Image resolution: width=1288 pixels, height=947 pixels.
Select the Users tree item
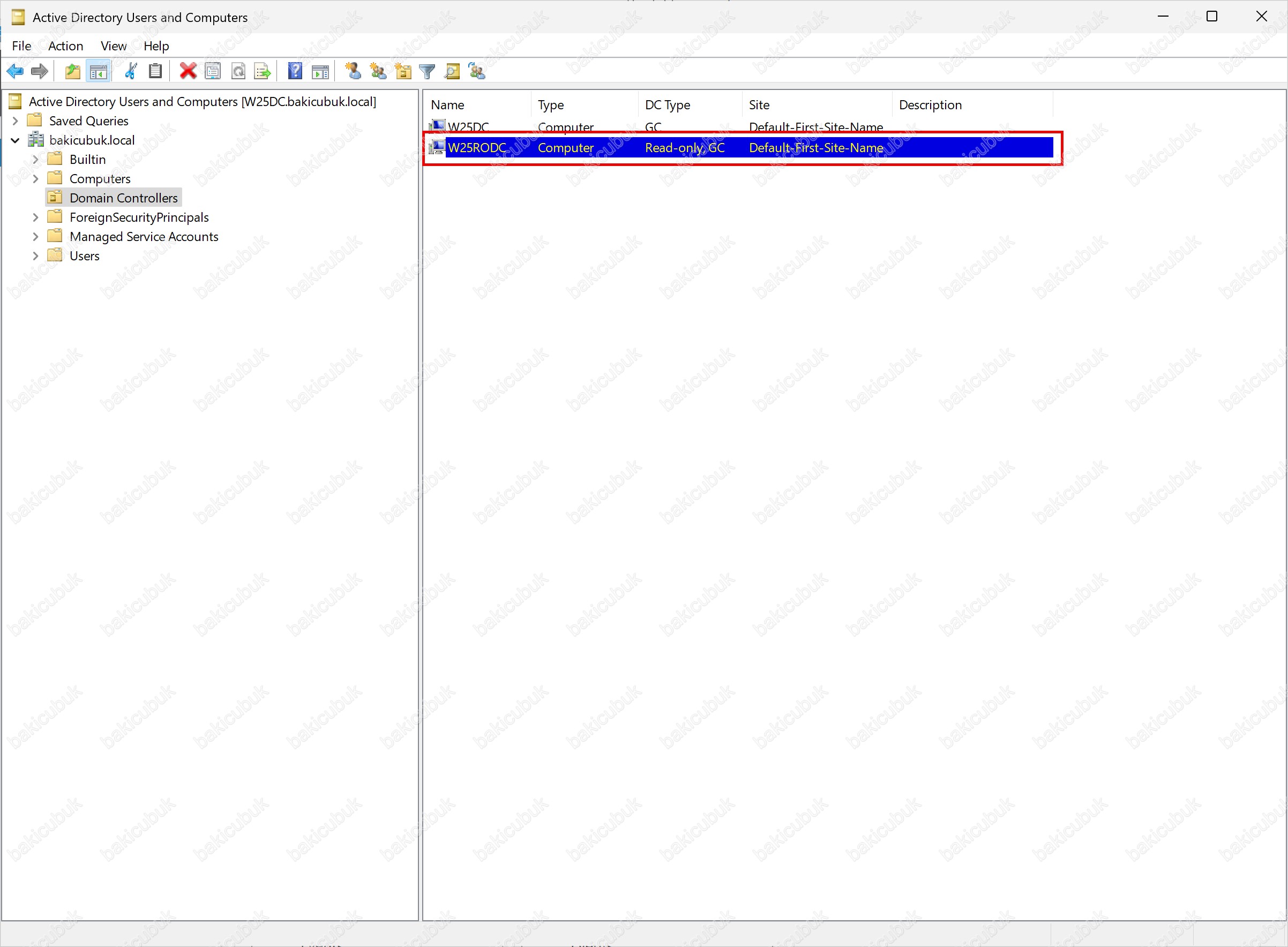click(x=84, y=255)
